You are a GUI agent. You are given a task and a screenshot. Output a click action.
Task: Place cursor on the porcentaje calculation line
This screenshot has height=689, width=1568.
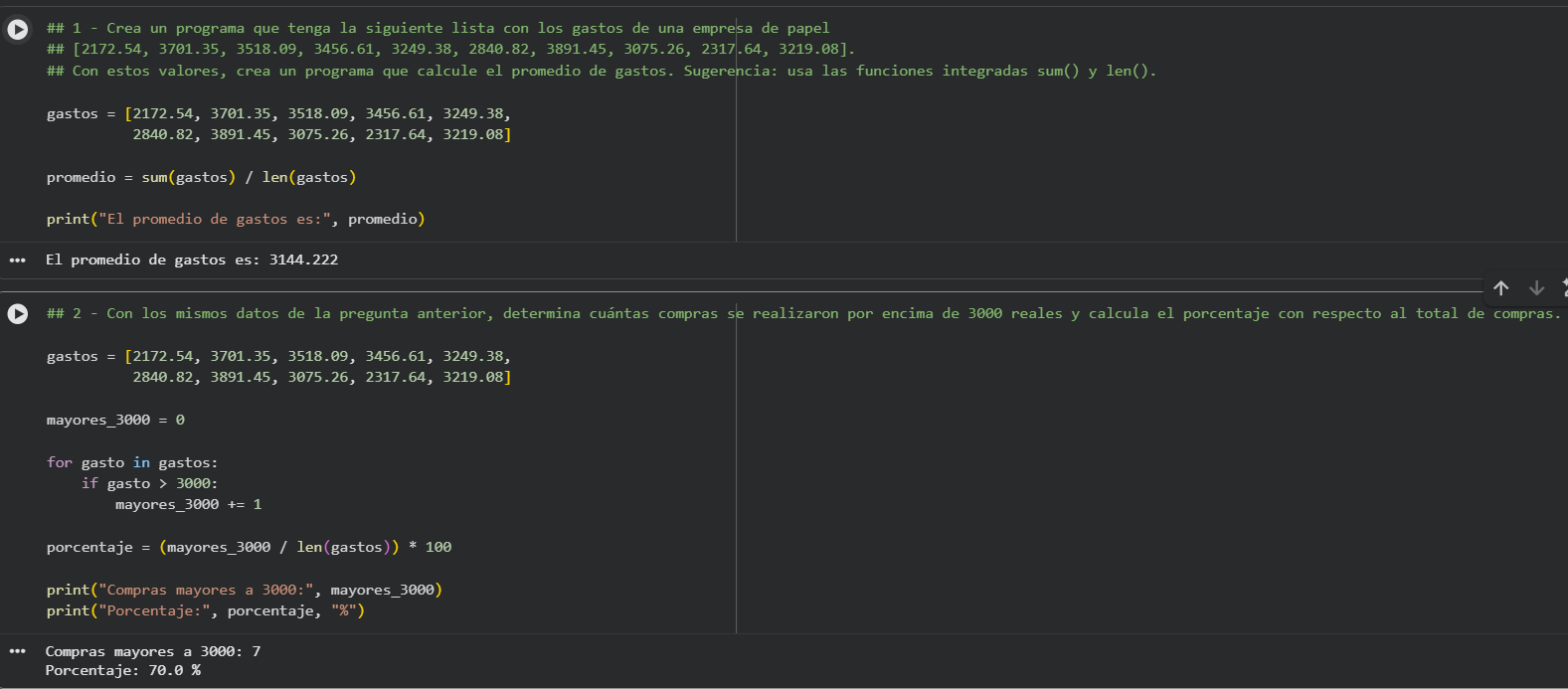point(249,547)
